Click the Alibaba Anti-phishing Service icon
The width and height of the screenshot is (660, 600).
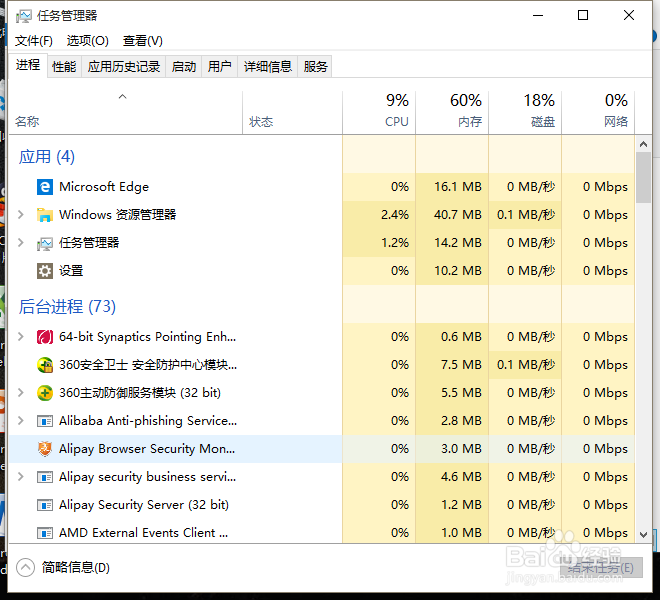[x=45, y=421]
